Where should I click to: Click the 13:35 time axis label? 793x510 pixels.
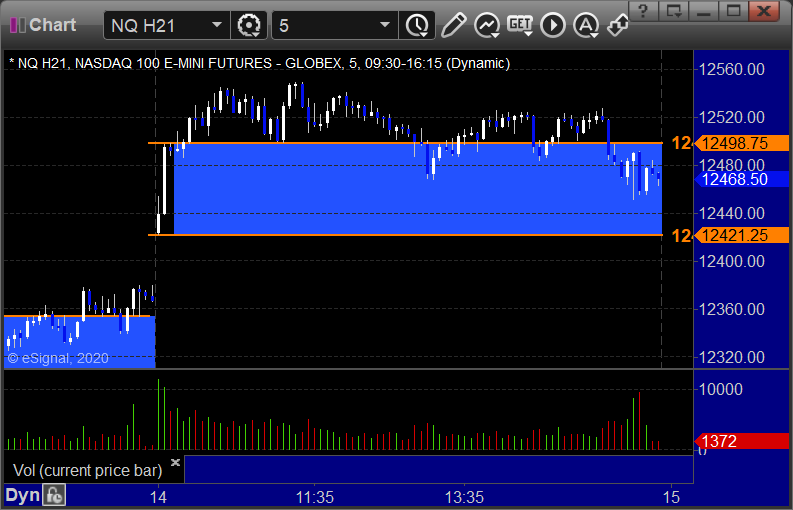pos(464,497)
